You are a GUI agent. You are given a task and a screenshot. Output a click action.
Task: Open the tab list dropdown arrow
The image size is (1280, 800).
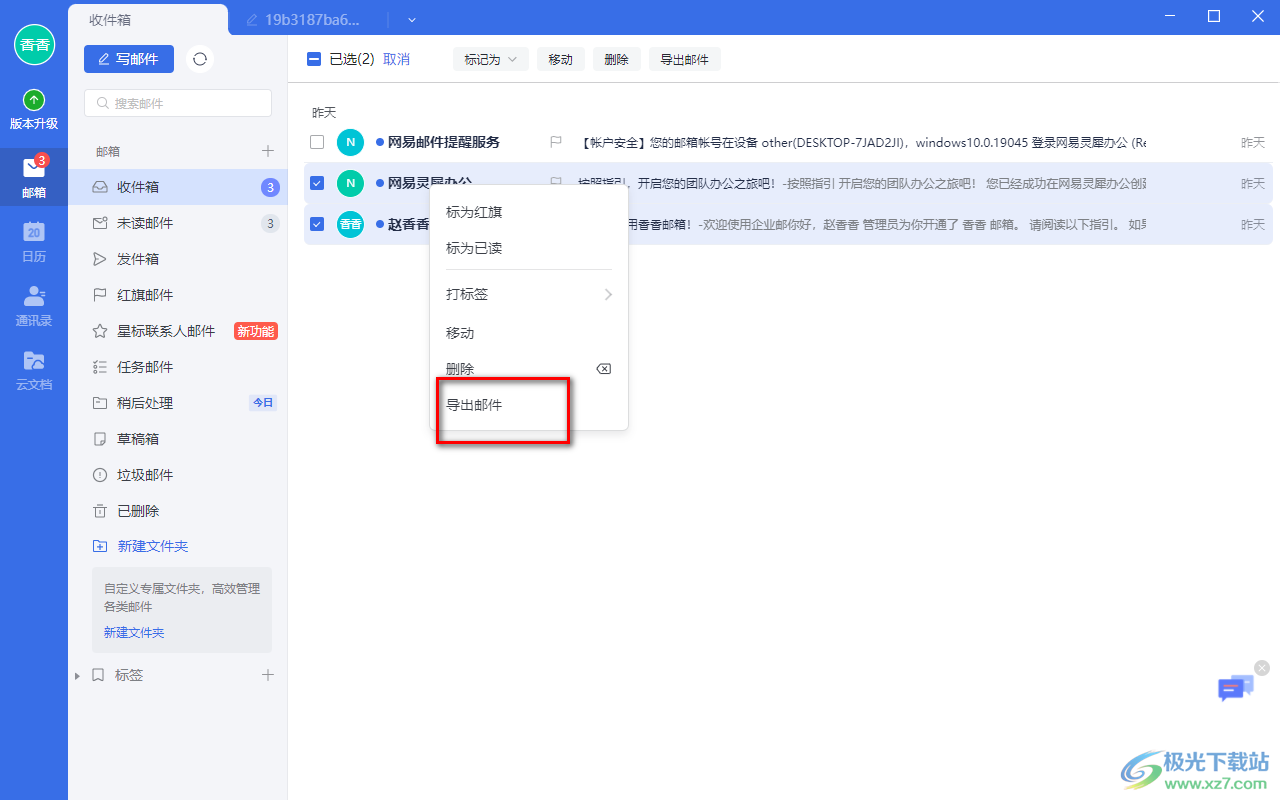[x=412, y=19]
